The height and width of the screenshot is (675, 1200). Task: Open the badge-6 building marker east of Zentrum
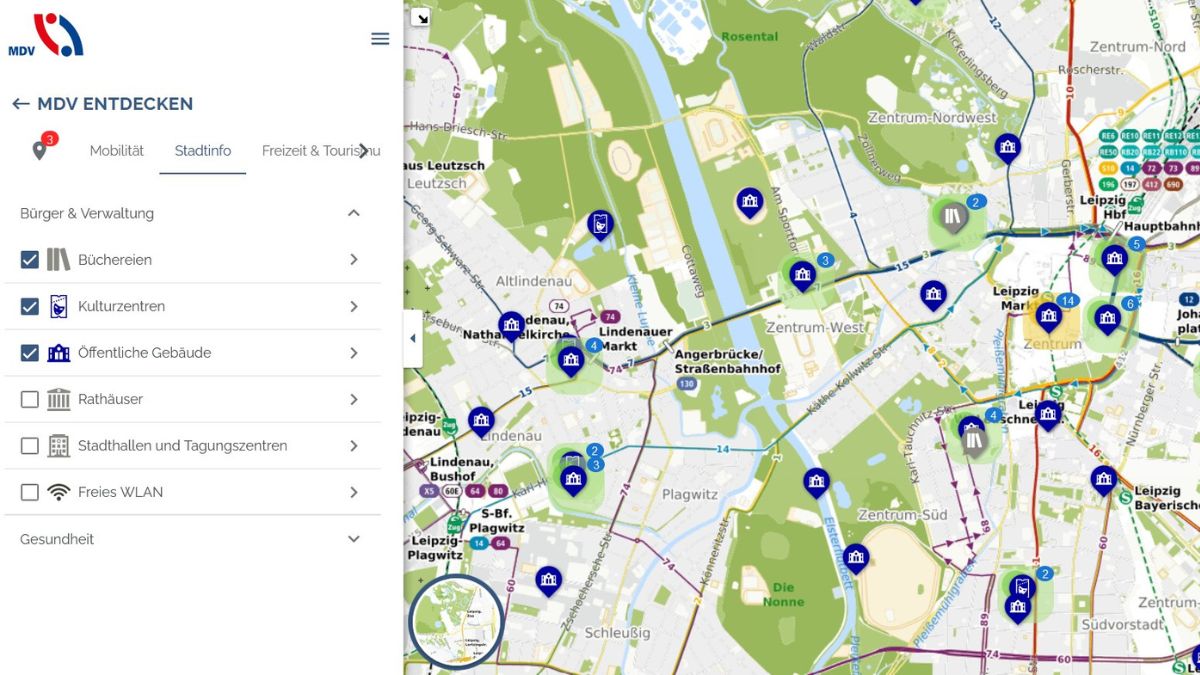click(x=1107, y=319)
